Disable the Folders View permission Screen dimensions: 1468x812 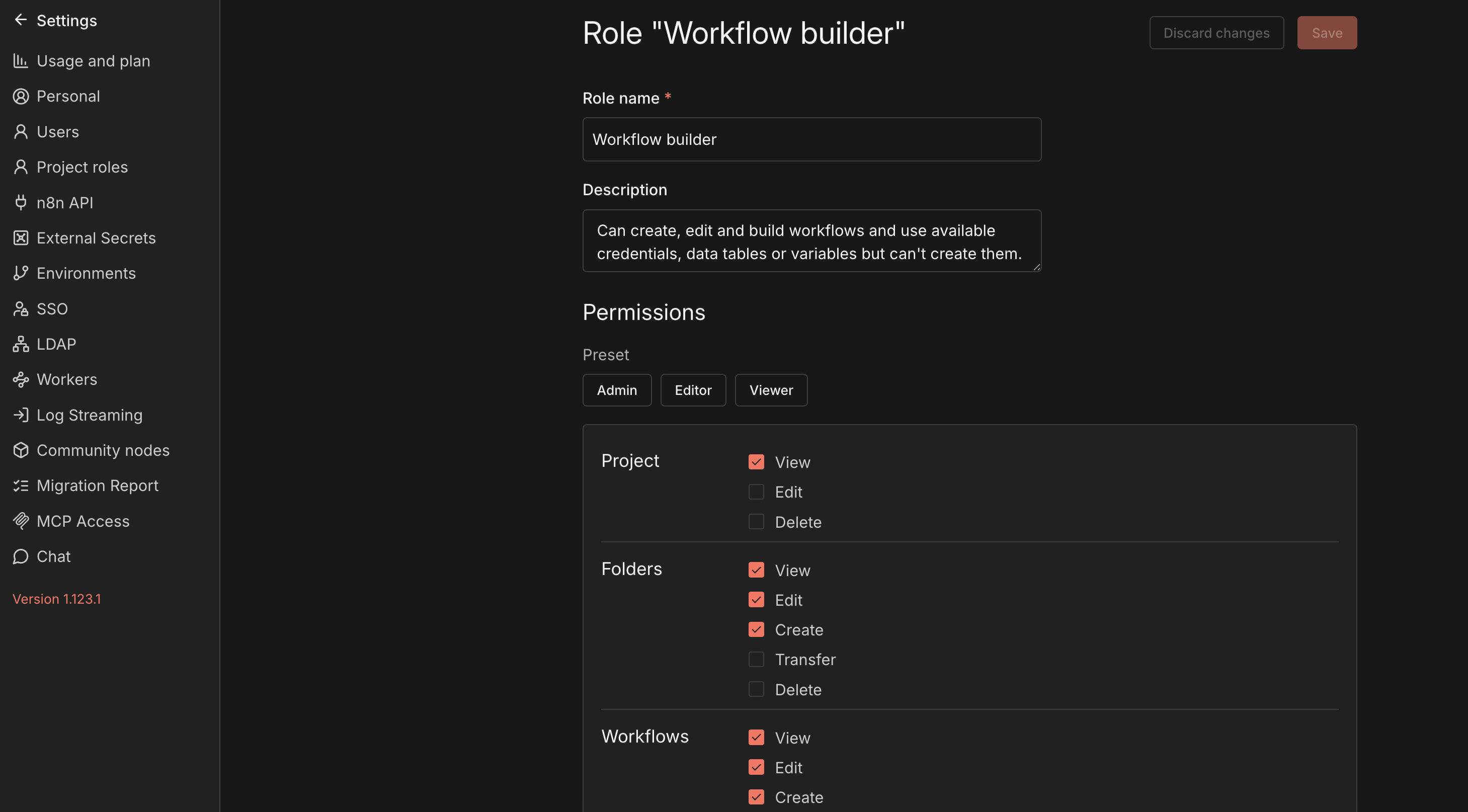[x=756, y=570]
